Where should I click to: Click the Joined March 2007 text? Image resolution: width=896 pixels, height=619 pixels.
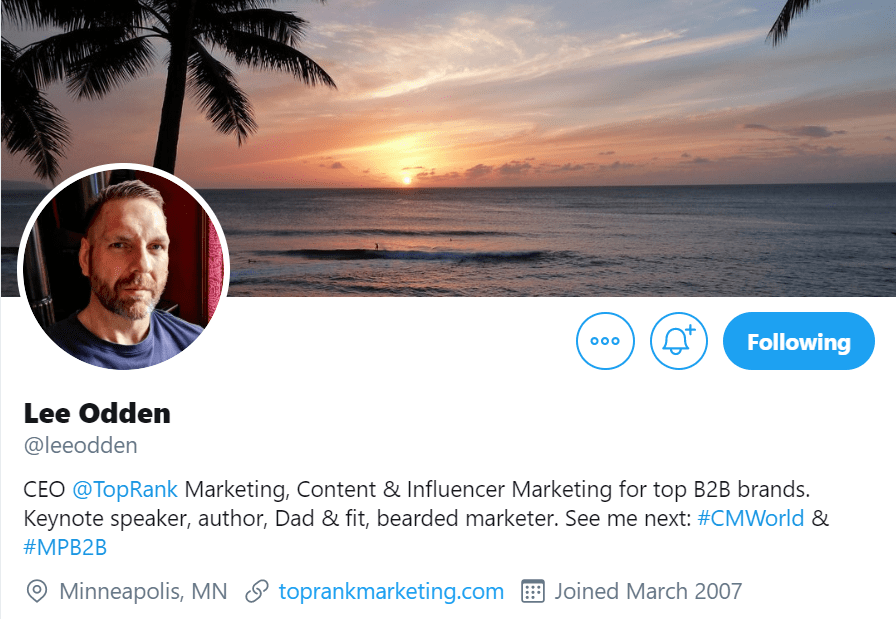[649, 592]
